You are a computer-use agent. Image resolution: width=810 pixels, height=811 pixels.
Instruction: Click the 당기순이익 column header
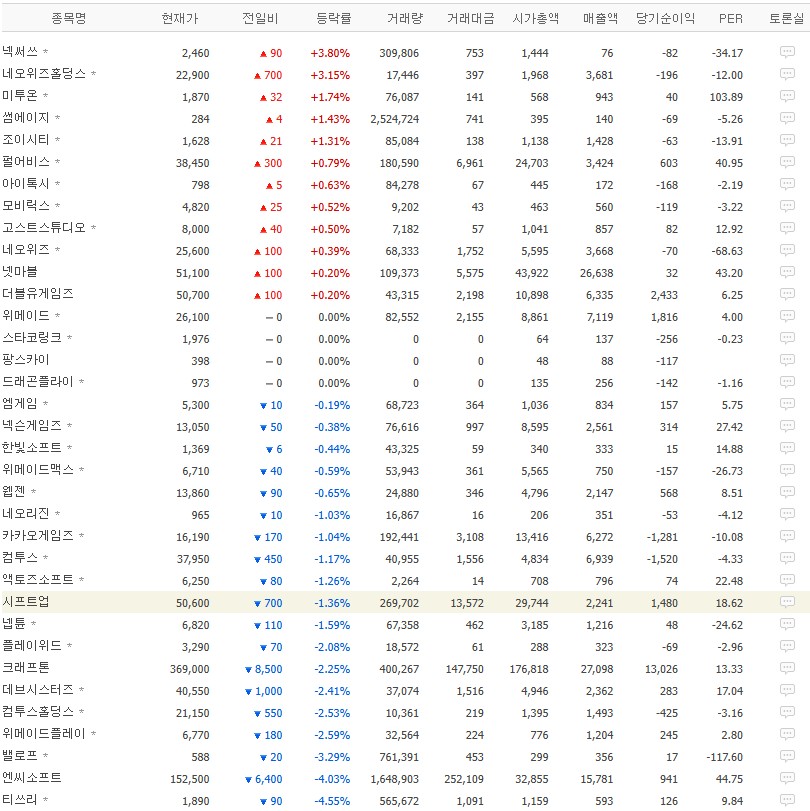[665, 19]
